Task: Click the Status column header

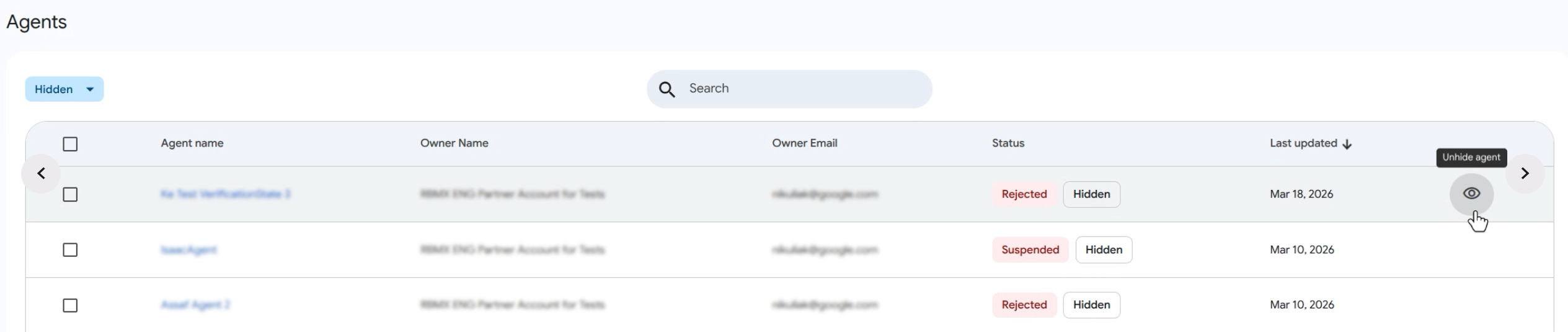Action: point(1008,143)
